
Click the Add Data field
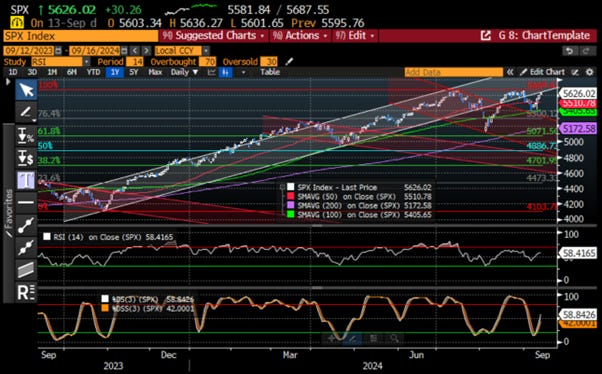point(453,72)
